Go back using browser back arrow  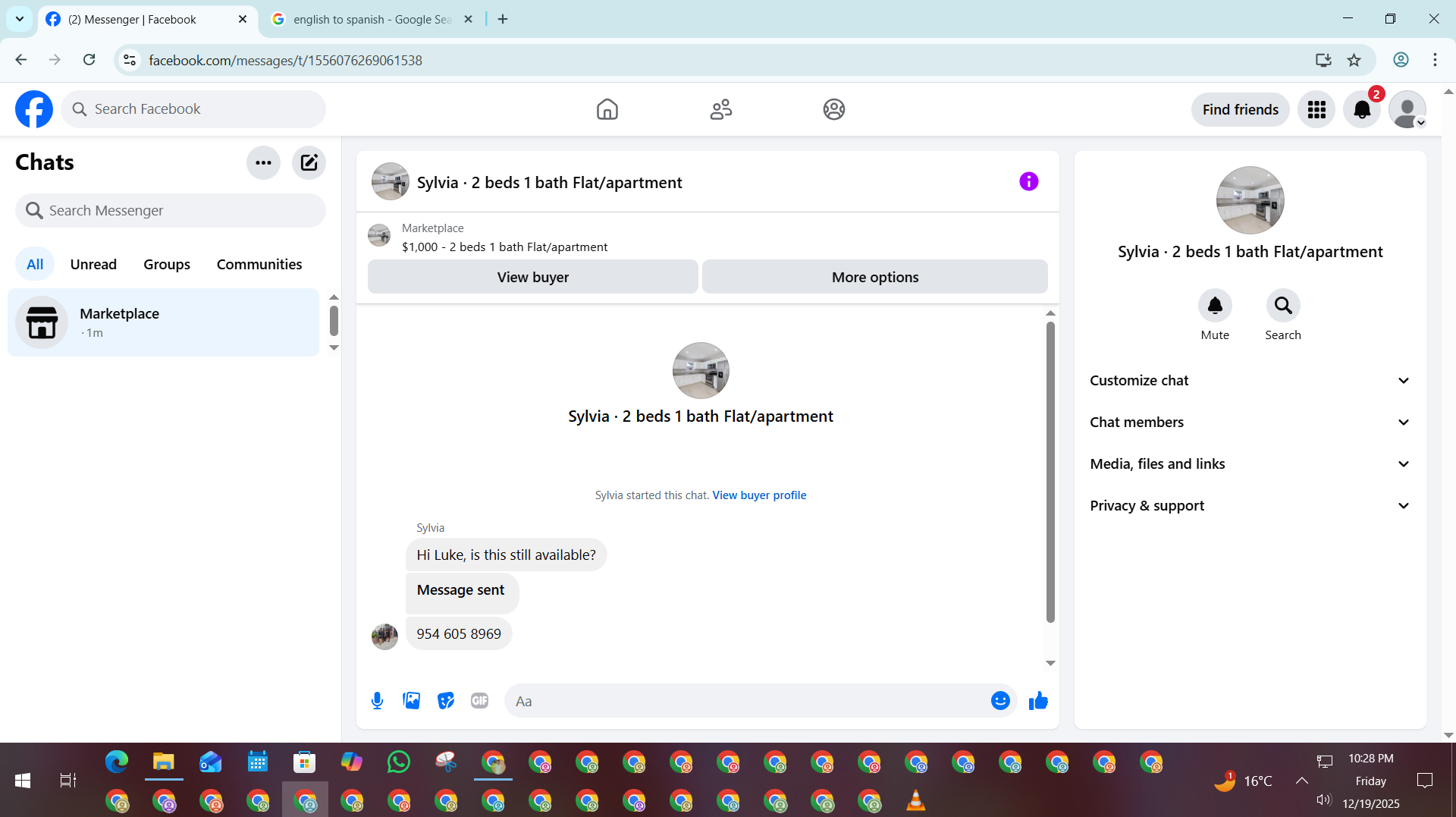[21, 60]
